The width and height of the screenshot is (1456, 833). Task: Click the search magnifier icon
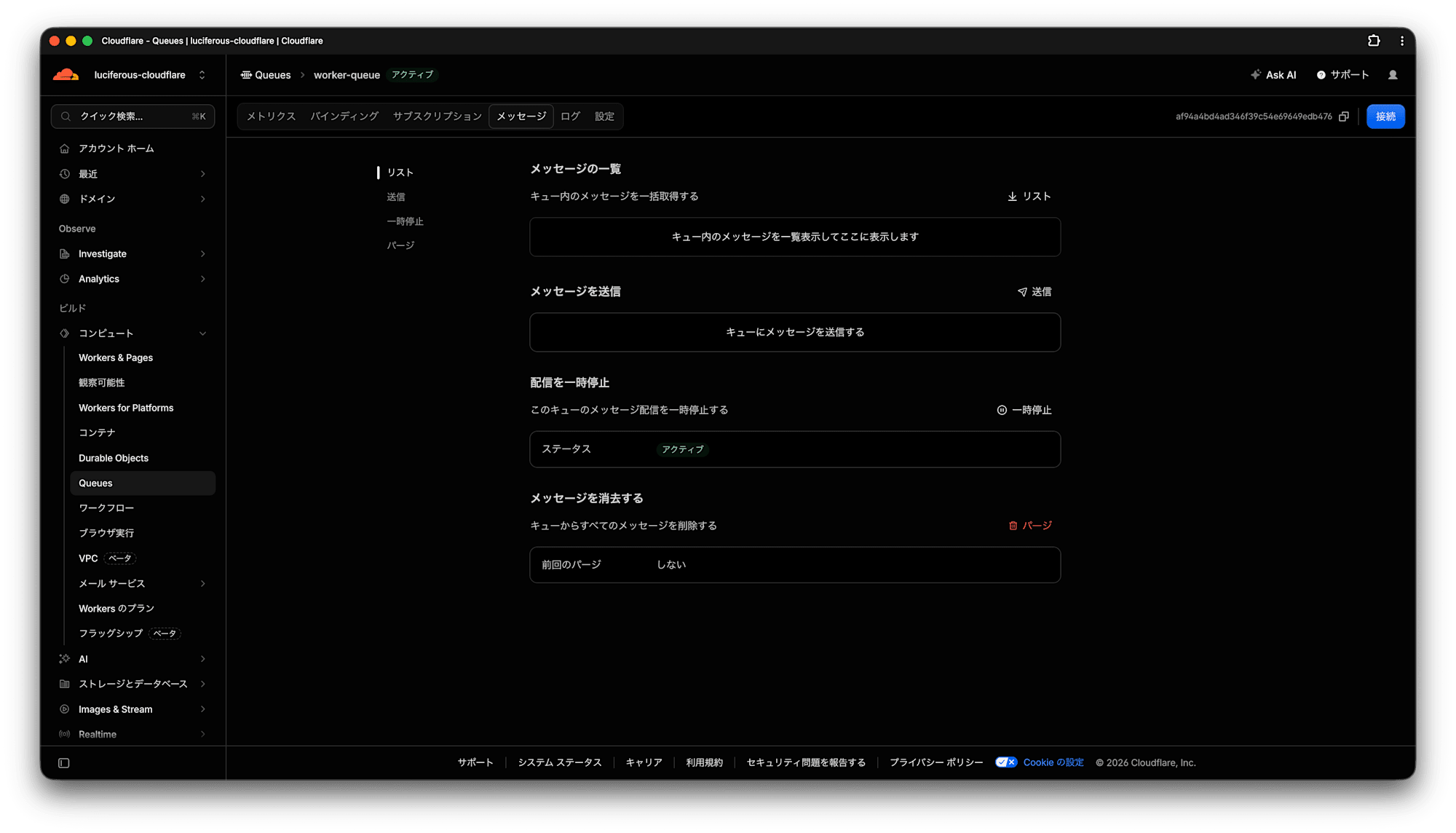pyautogui.click(x=66, y=117)
